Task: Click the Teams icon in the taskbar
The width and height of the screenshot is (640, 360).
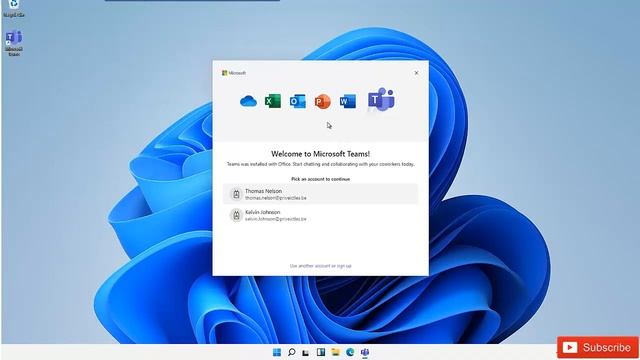Action: click(x=365, y=352)
